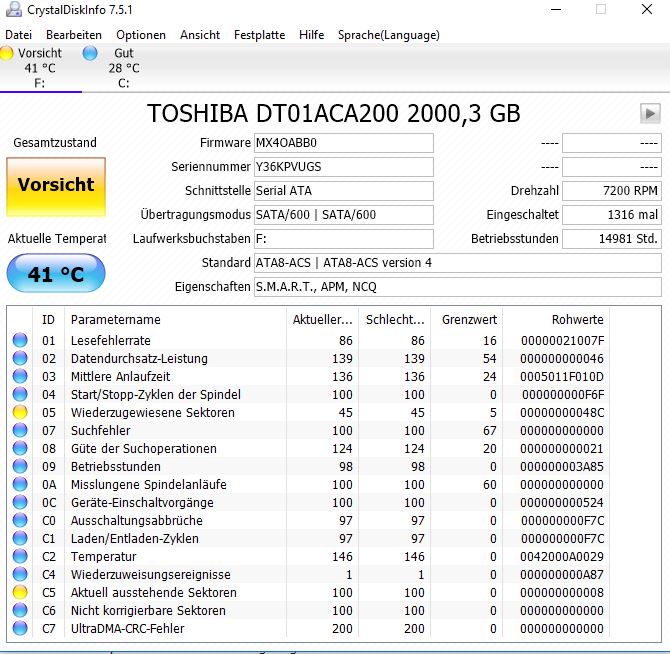The width and height of the screenshot is (670, 654).
Task: Open the Datei menu
Action: point(18,35)
